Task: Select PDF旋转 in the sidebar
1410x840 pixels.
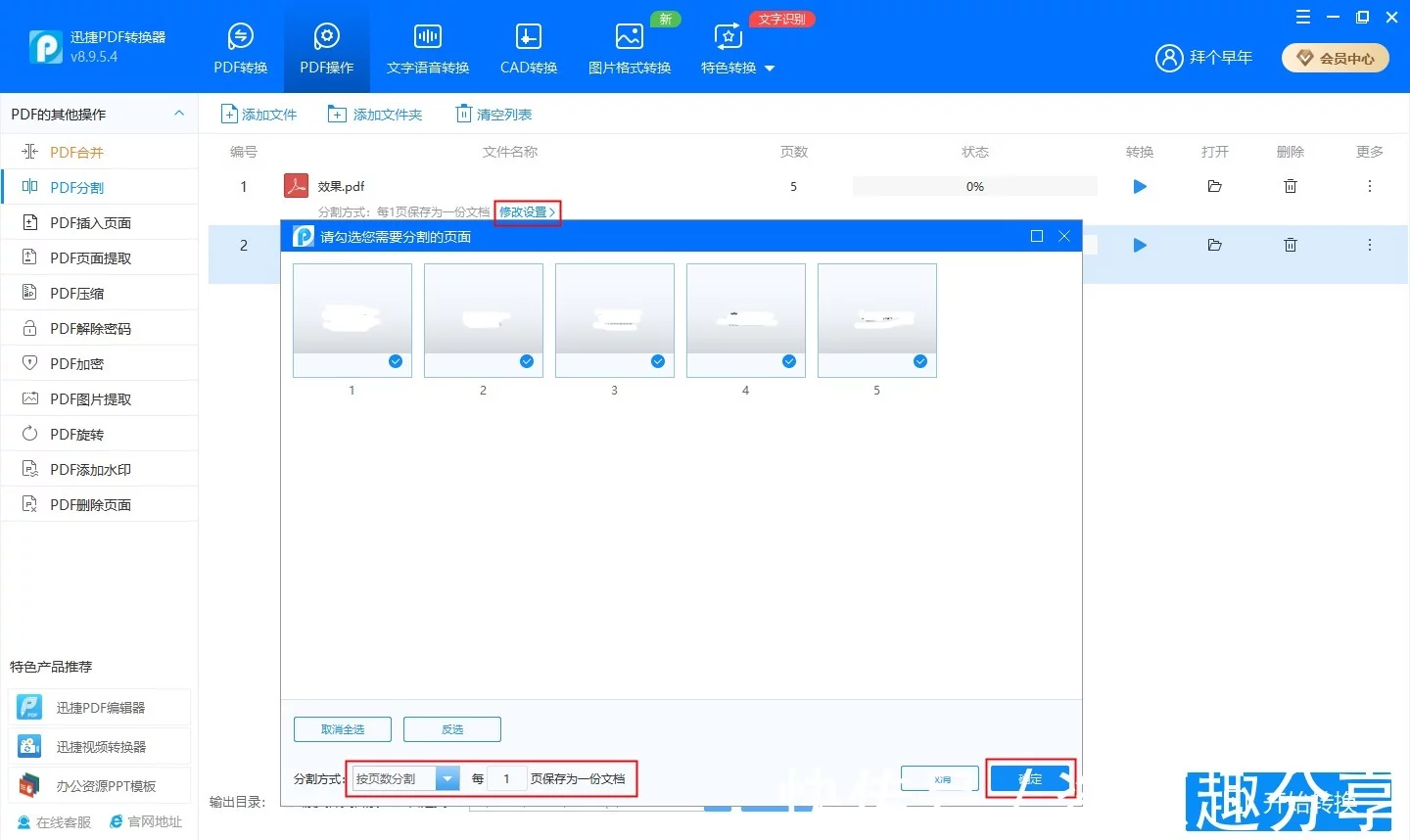Action: [x=99, y=434]
